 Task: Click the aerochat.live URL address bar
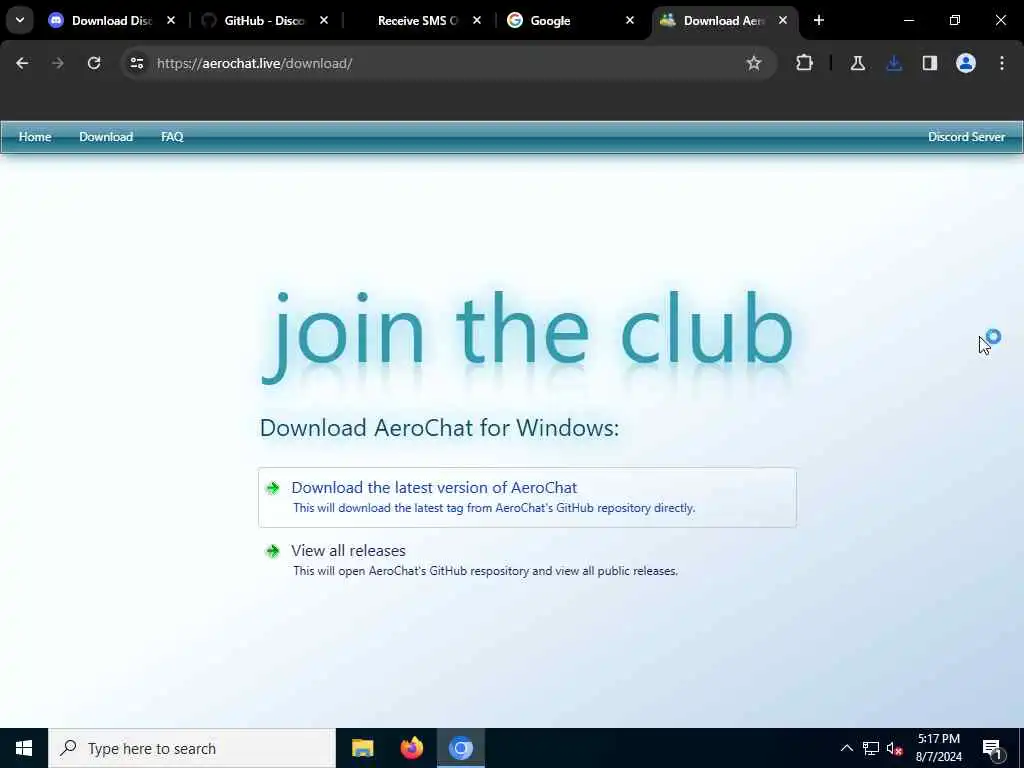(x=447, y=63)
